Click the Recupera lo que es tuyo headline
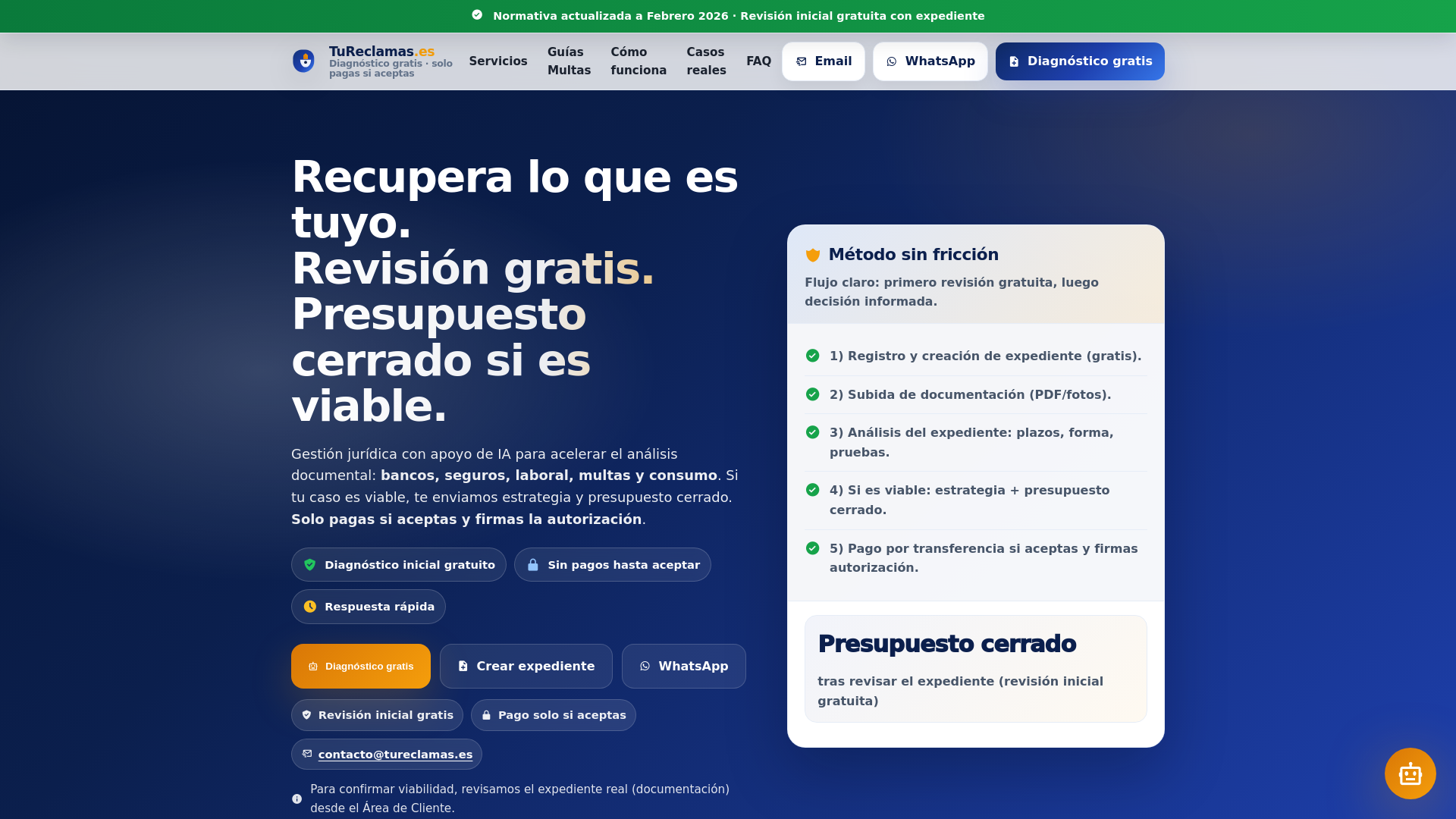 coord(515,199)
